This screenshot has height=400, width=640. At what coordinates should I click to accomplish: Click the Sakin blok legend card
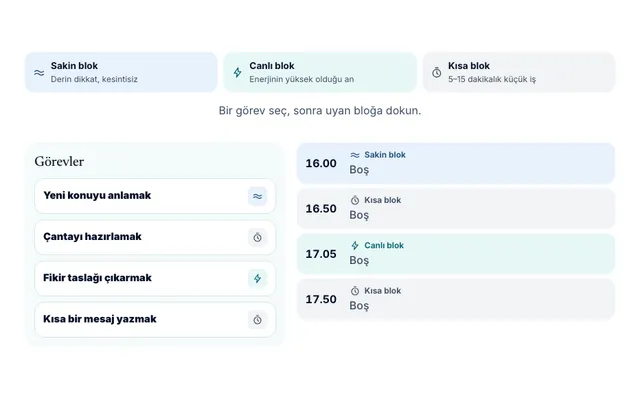pos(121,72)
